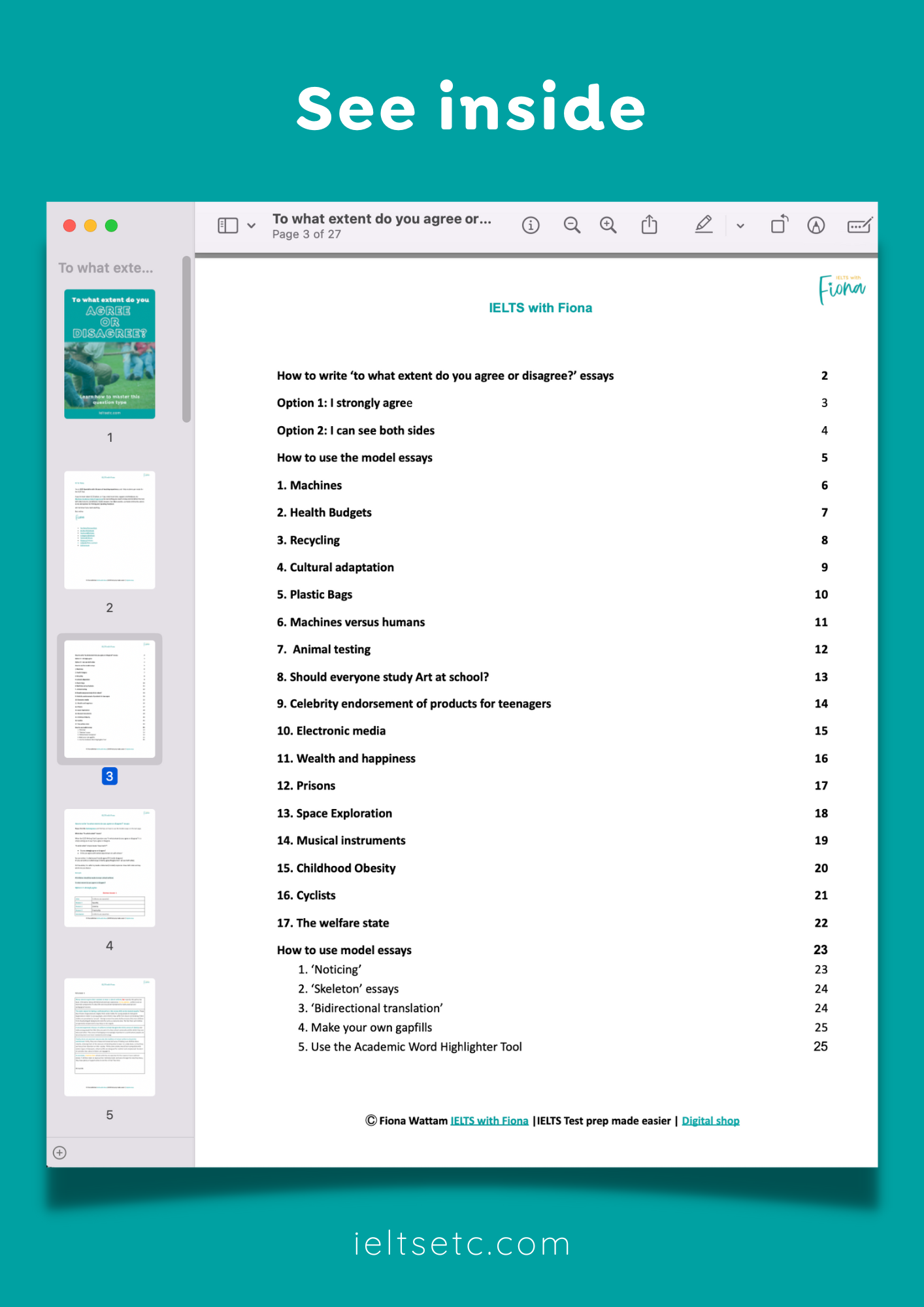Click the sidebar vertical scrollbar
This screenshot has width=924, height=1307.
coord(186,340)
